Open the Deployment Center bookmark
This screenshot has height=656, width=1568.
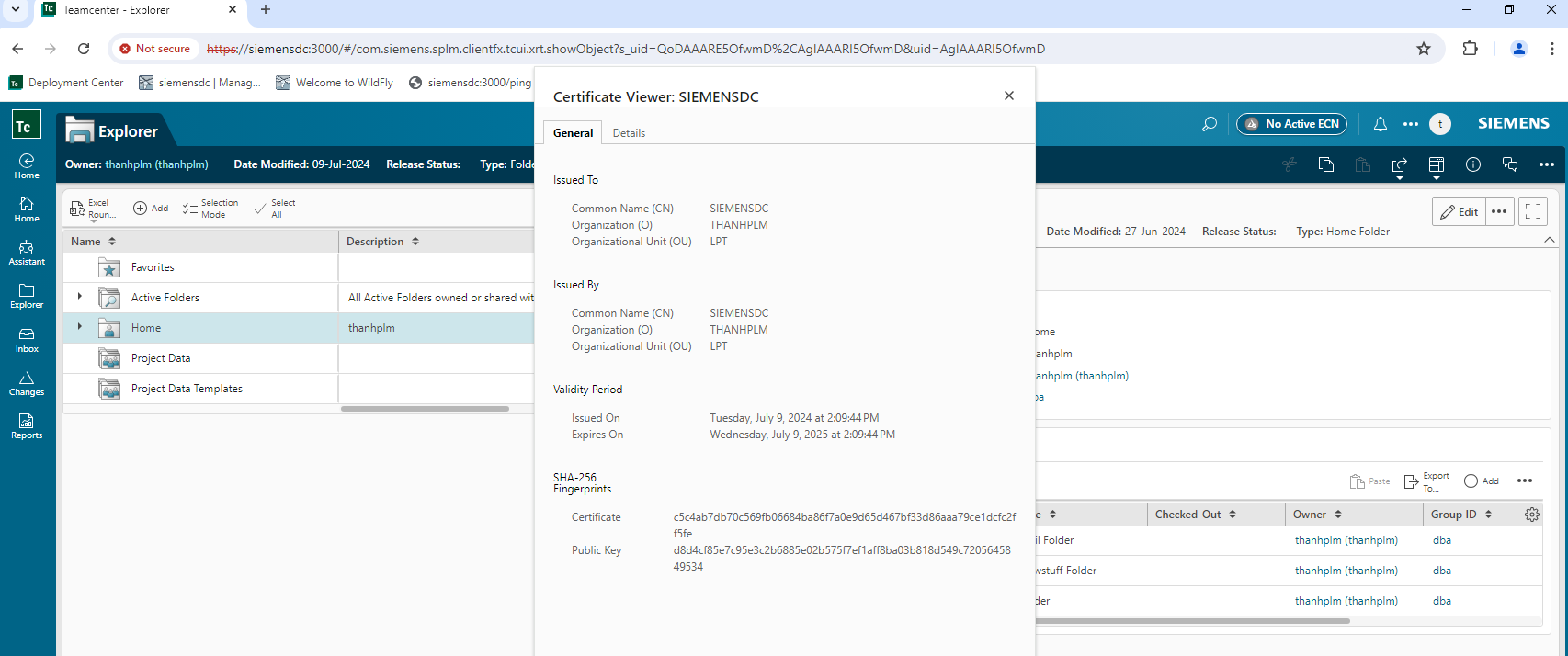click(66, 83)
